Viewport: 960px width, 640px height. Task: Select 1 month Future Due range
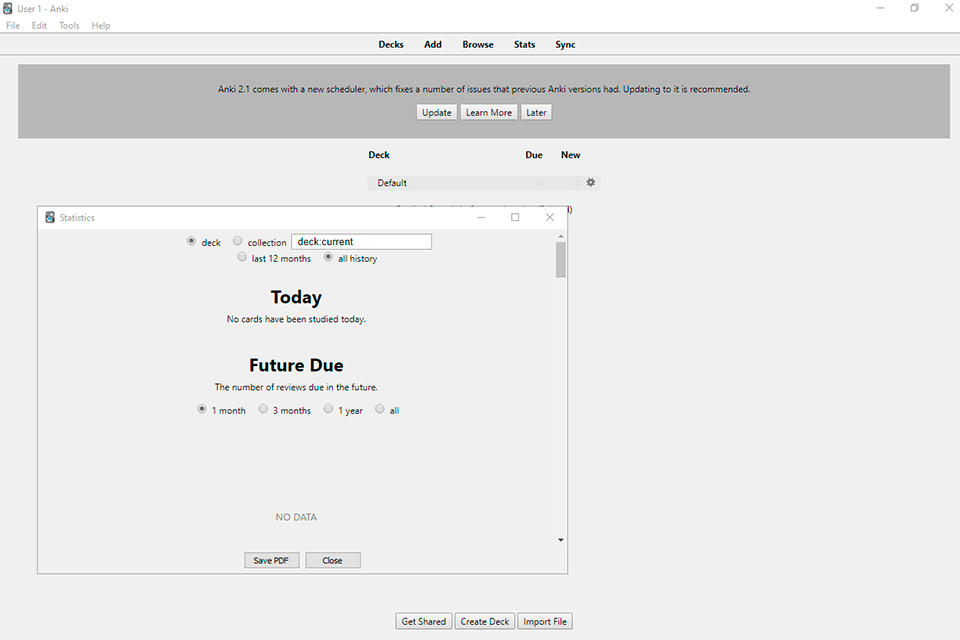[x=202, y=409]
